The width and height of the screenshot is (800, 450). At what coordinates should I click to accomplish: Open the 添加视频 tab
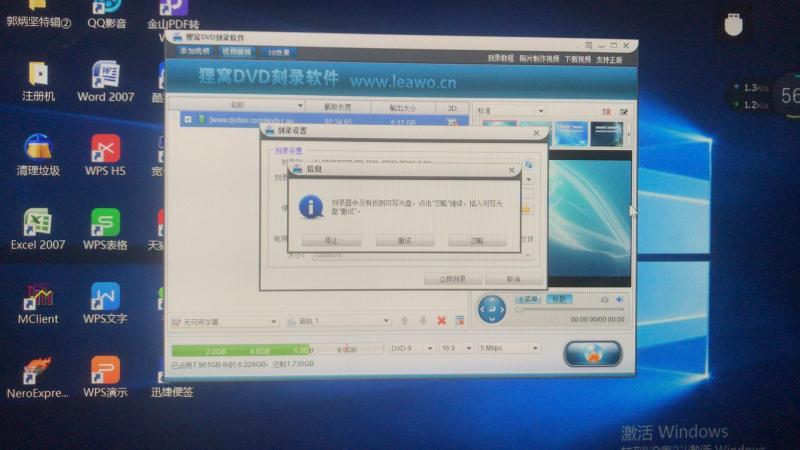(195, 51)
